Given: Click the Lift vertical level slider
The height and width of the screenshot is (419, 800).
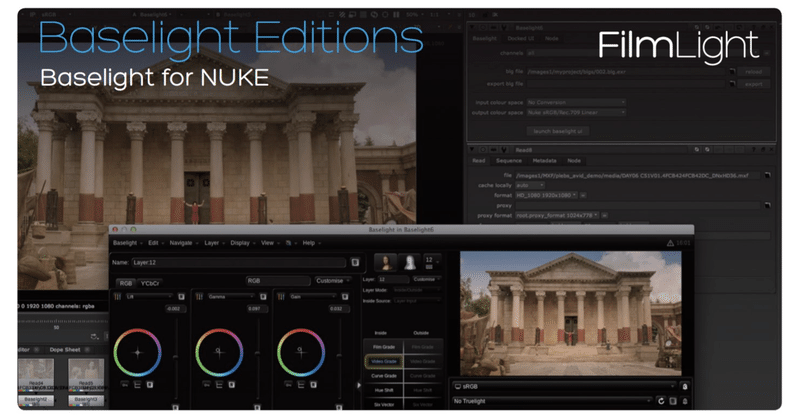Looking at the screenshot, I should tap(176, 360).
